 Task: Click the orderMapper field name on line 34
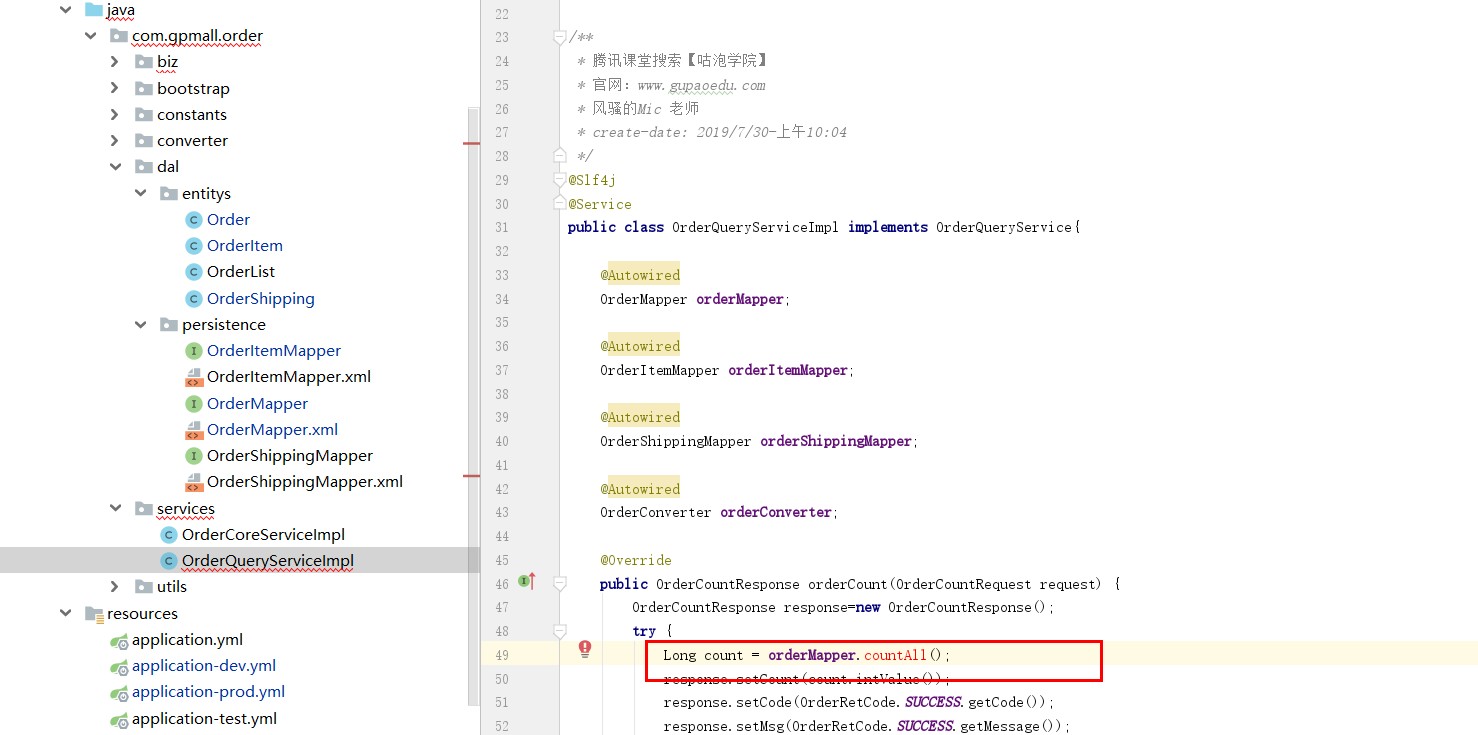(x=741, y=299)
